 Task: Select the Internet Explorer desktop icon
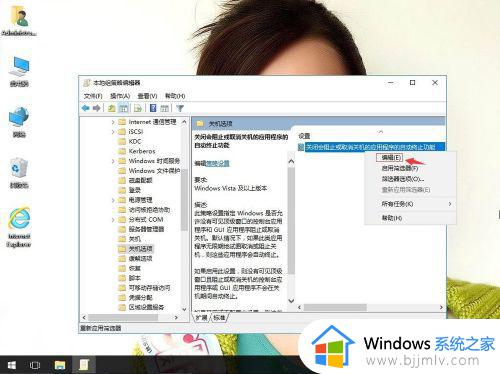point(19,227)
